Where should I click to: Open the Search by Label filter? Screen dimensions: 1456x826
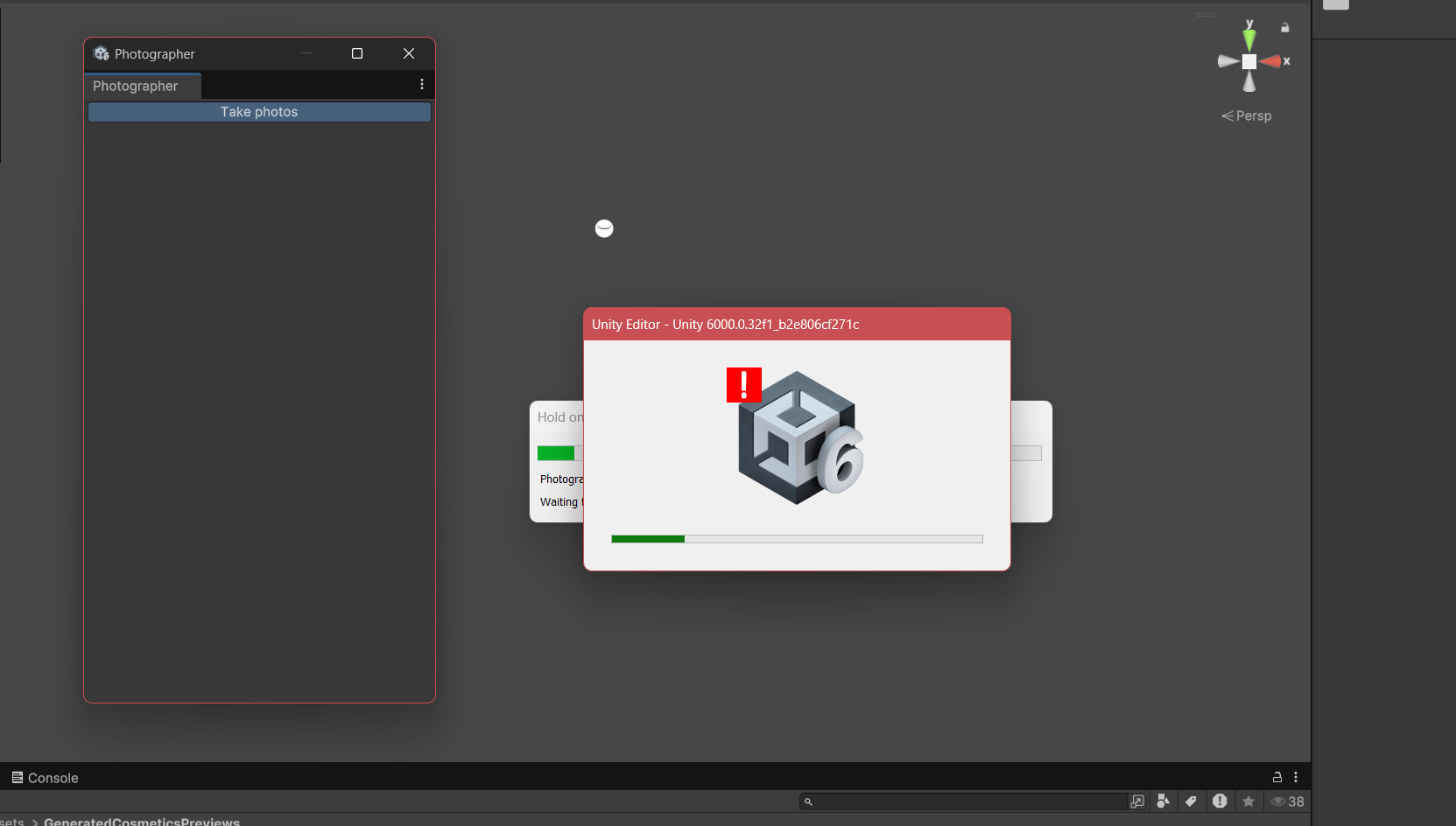[x=1191, y=801]
